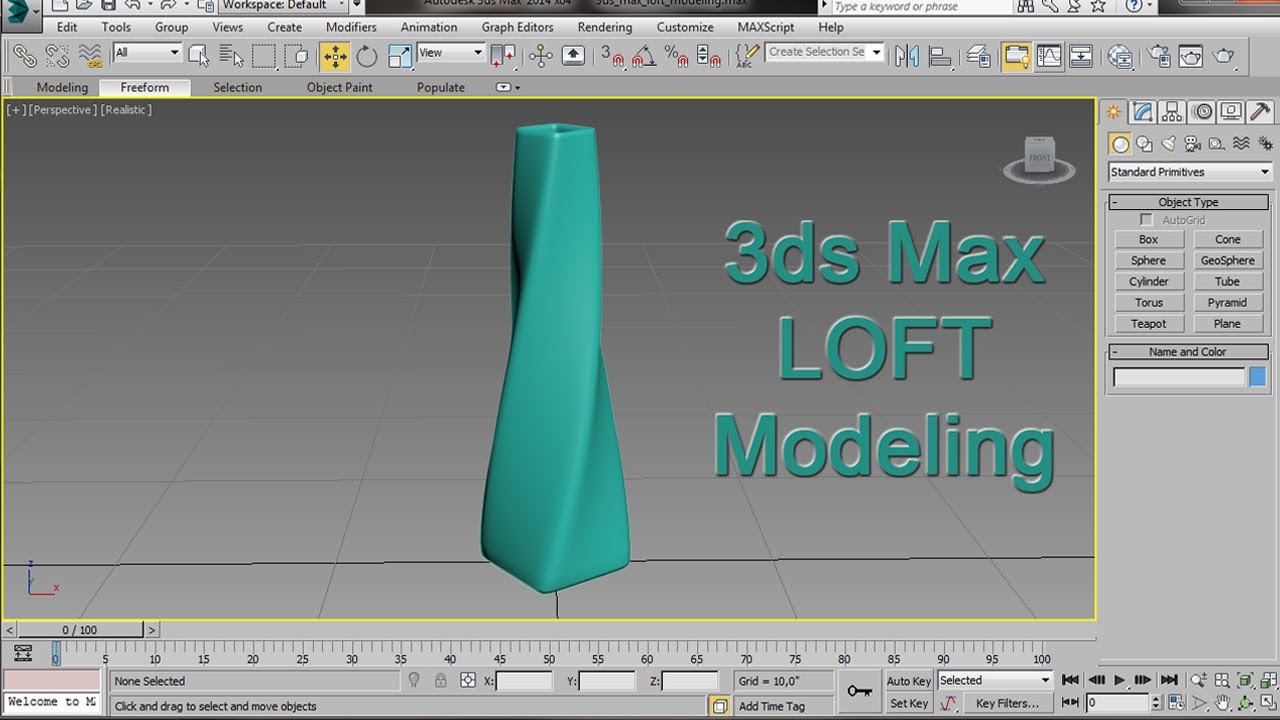The width and height of the screenshot is (1280, 720).
Task: Collapse the Name and Color rollout
Action: click(1188, 352)
